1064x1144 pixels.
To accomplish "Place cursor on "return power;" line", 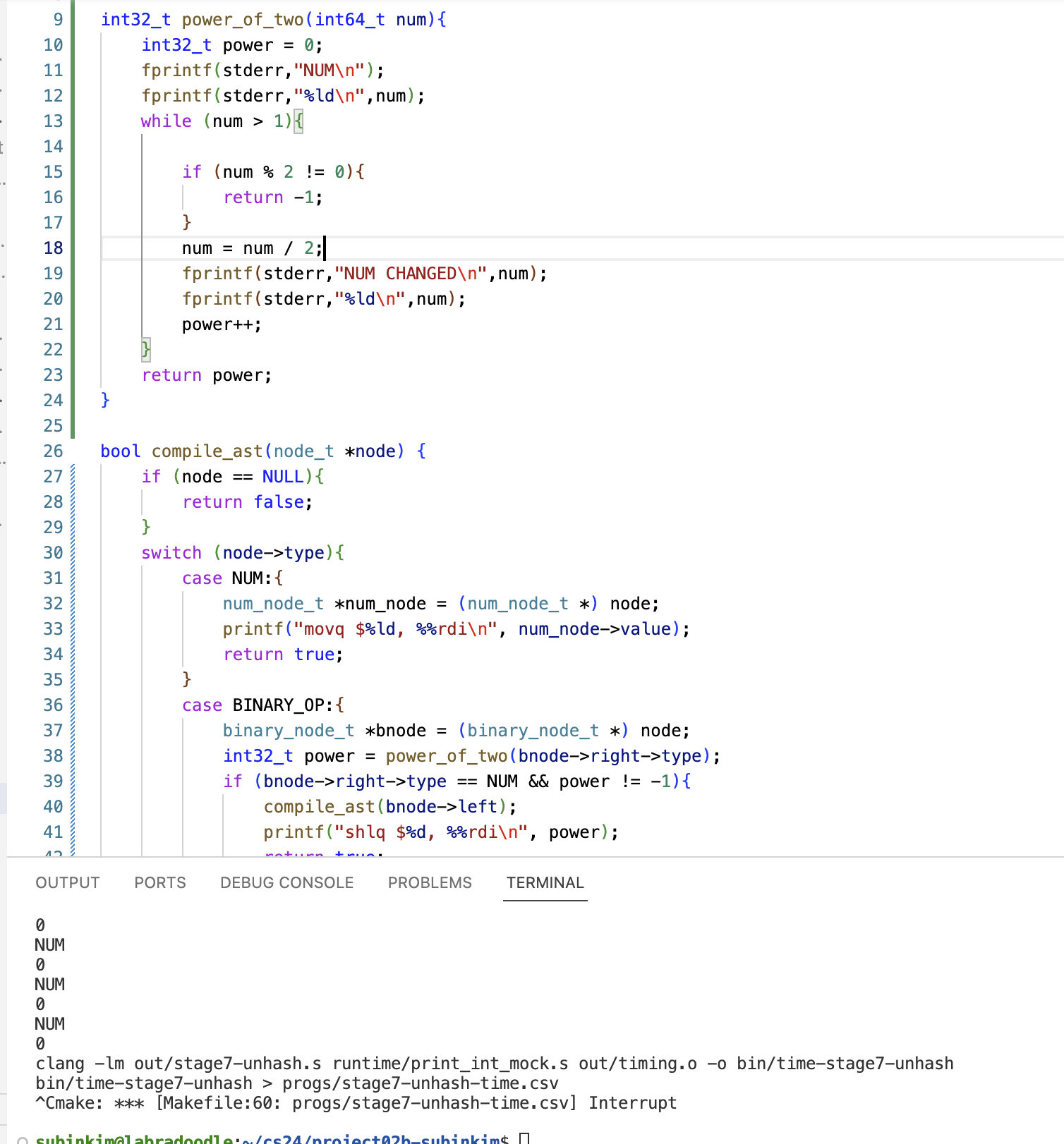I will tap(207, 375).
